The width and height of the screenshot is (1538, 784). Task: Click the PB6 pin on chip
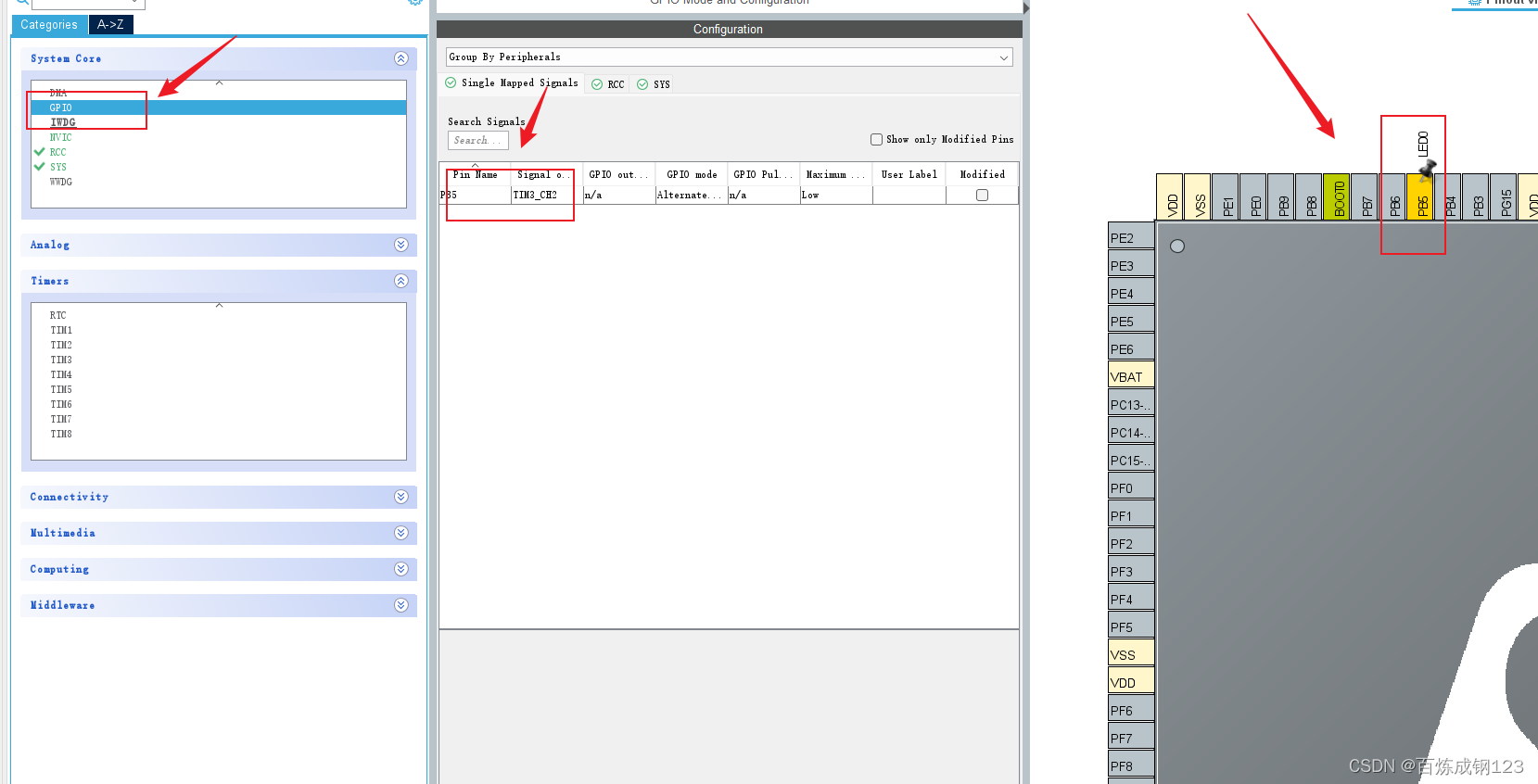click(1393, 196)
